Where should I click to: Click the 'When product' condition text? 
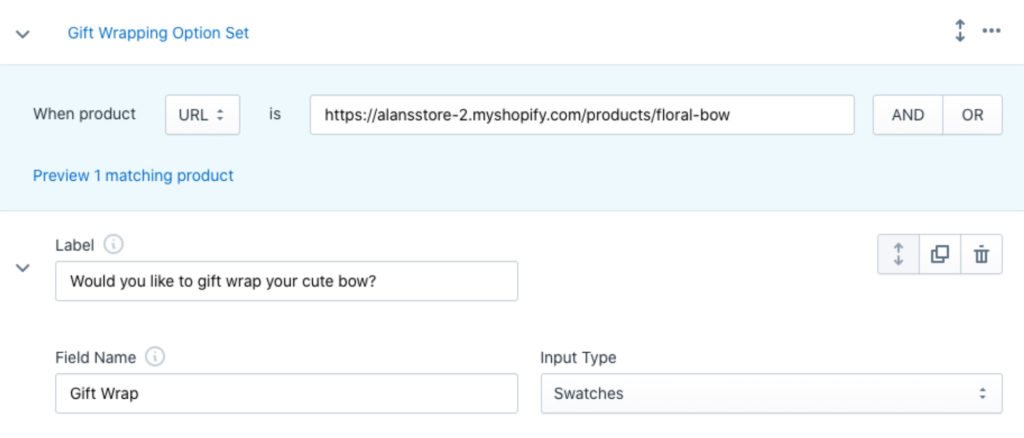85,114
